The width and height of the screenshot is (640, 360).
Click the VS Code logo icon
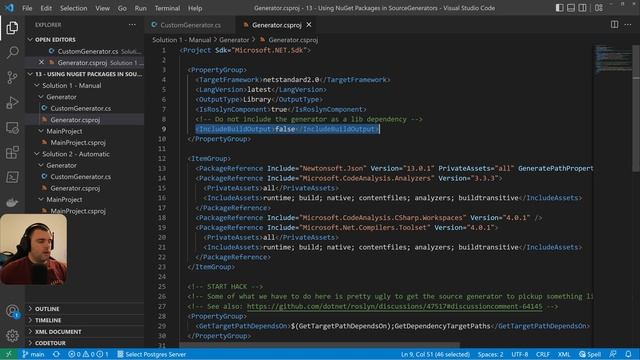pos(9,8)
